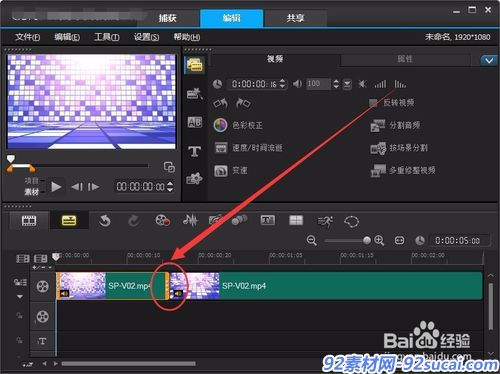
Task: Open 速度/时间流逝 speed settings
Action: click(x=248, y=148)
